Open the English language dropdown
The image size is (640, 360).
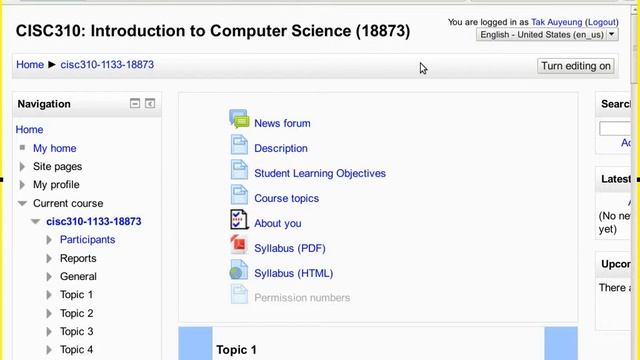(x=547, y=35)
